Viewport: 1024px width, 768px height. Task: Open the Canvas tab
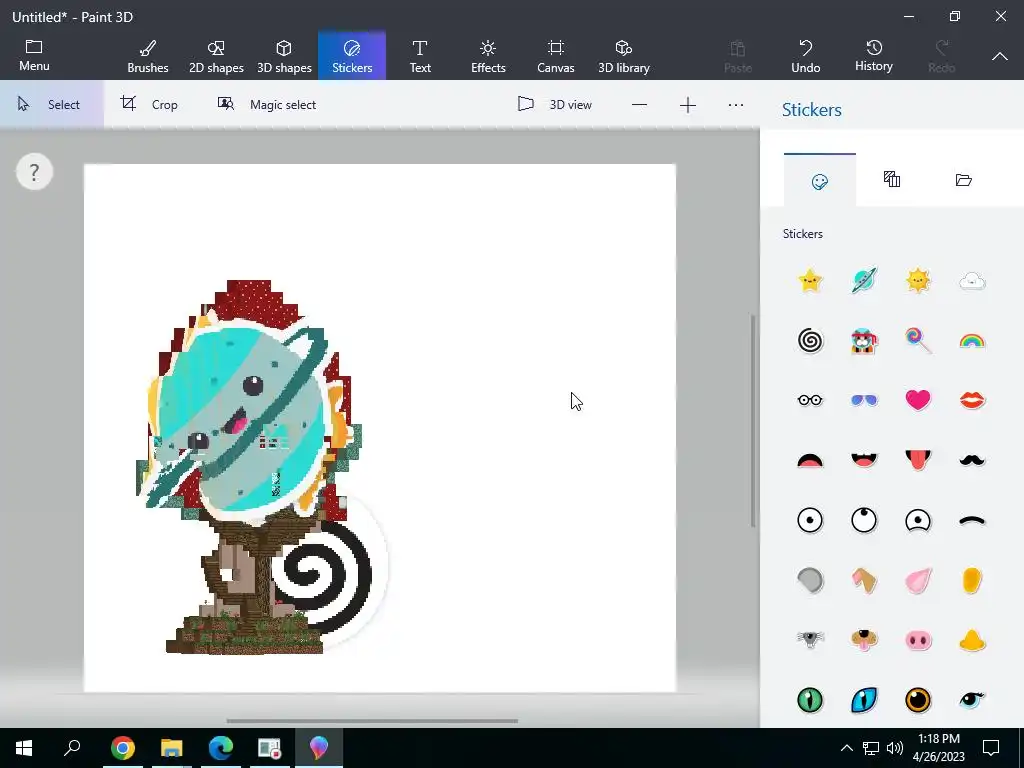556,56
